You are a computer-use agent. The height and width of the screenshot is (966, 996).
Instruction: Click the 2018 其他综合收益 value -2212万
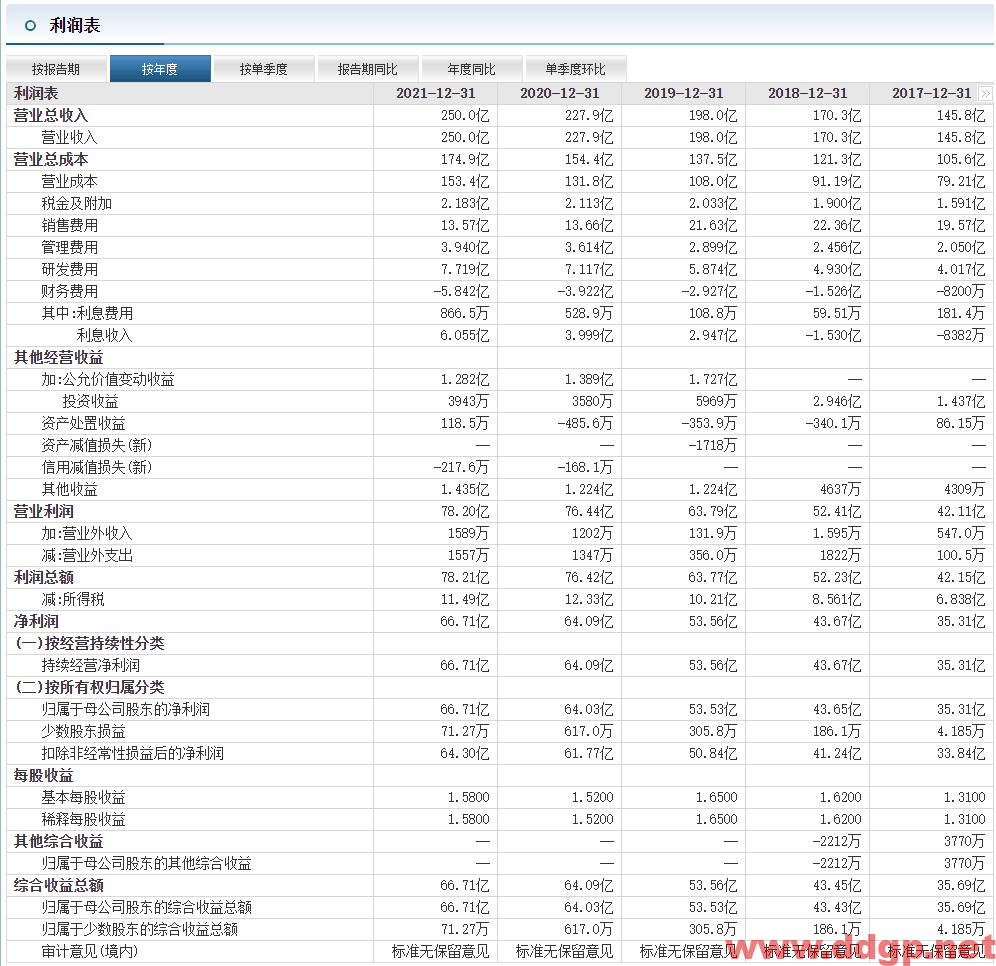tap(837, 842)
